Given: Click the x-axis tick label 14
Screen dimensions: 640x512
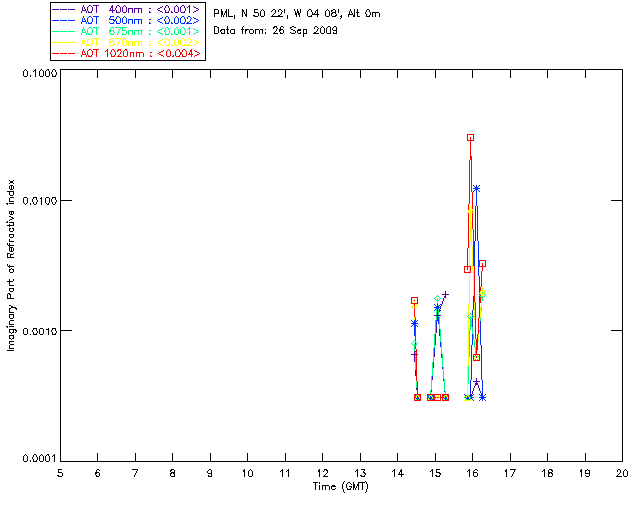Looking at the screenshot, I should (398, 473).
